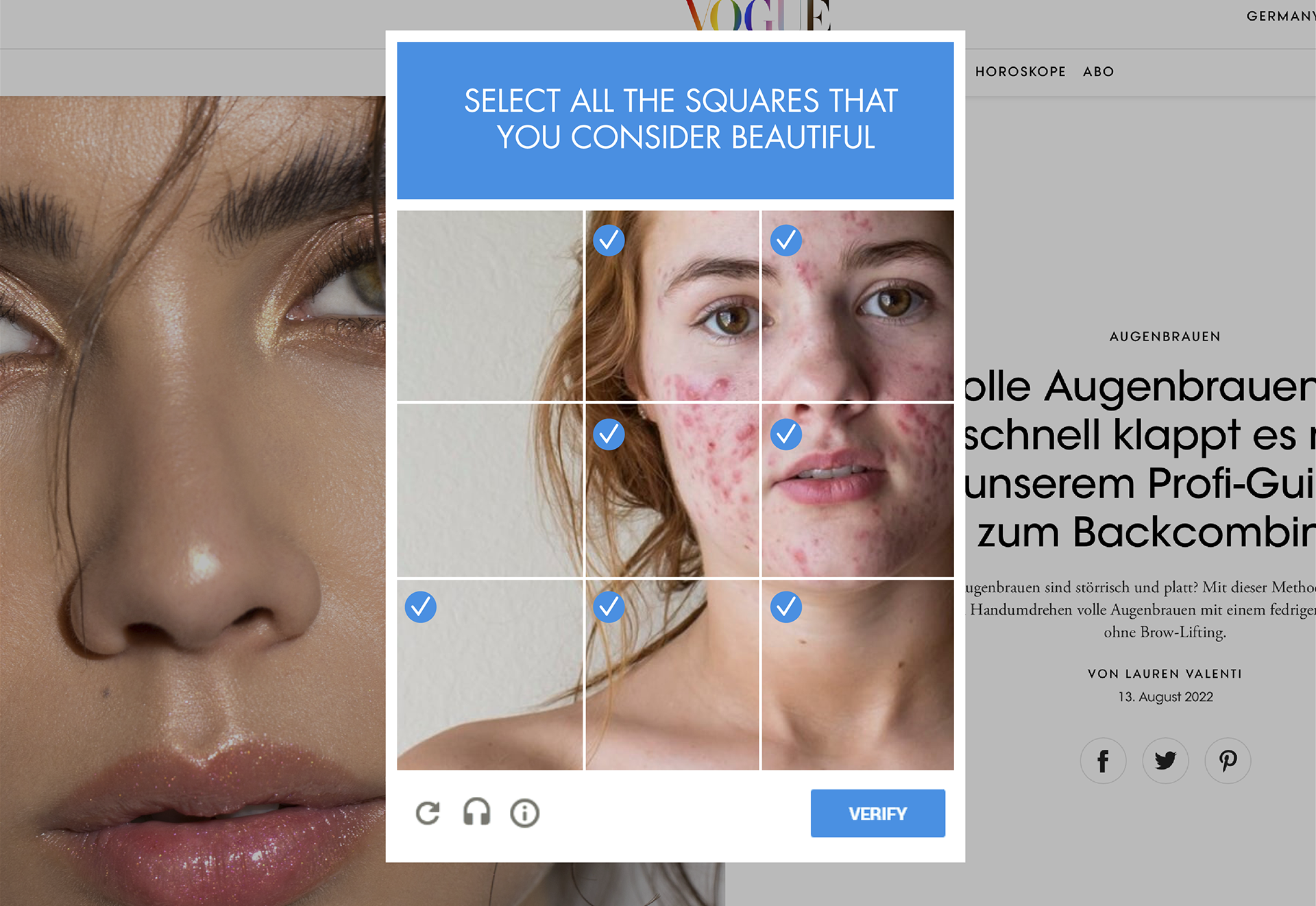This screenshot has height=906, width=1316.
Task: Open the Germany region selector
Action: [1280, 16]
